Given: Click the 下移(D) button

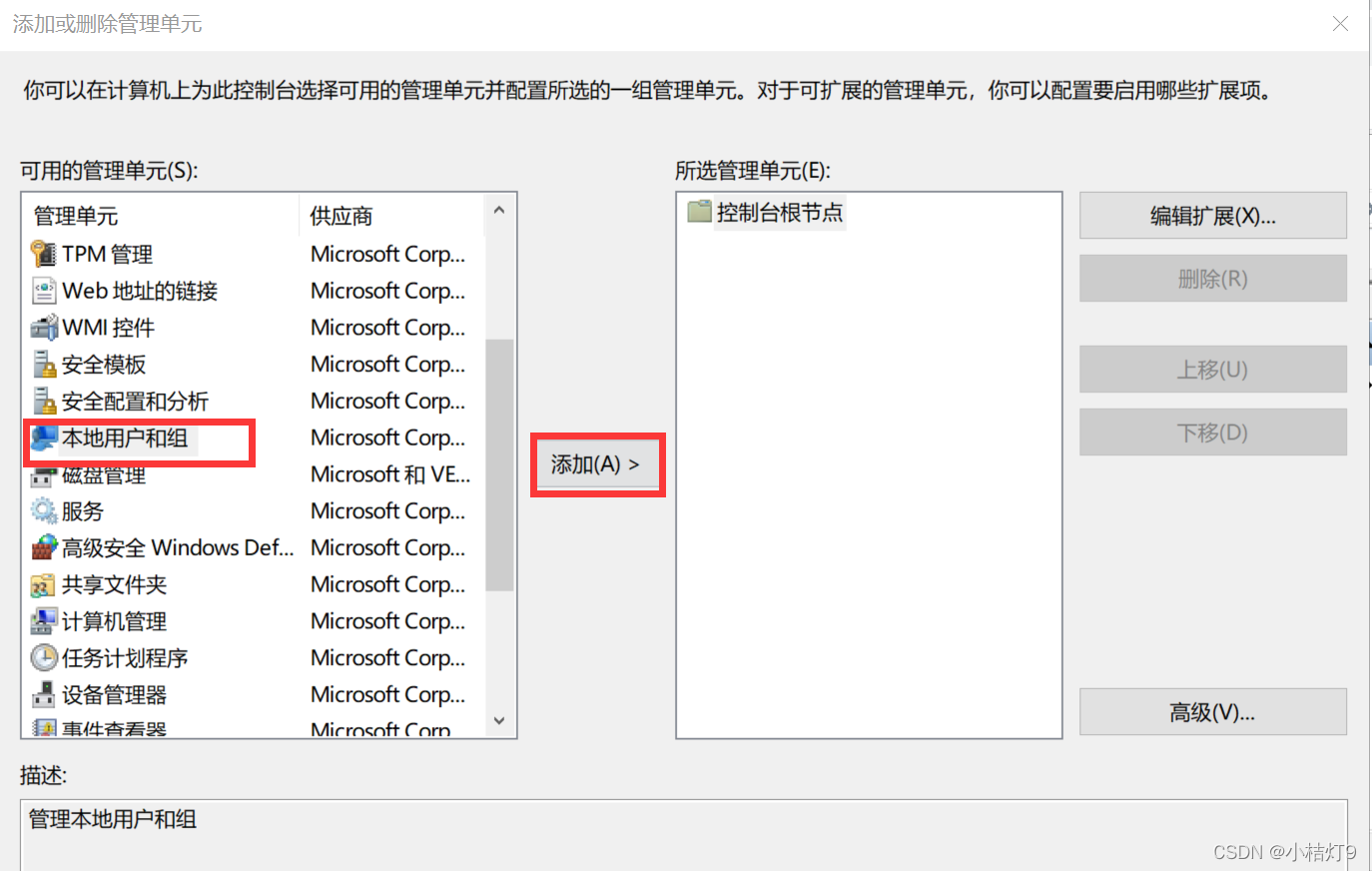Looking at the screenshot, I should pos(1213,433).
